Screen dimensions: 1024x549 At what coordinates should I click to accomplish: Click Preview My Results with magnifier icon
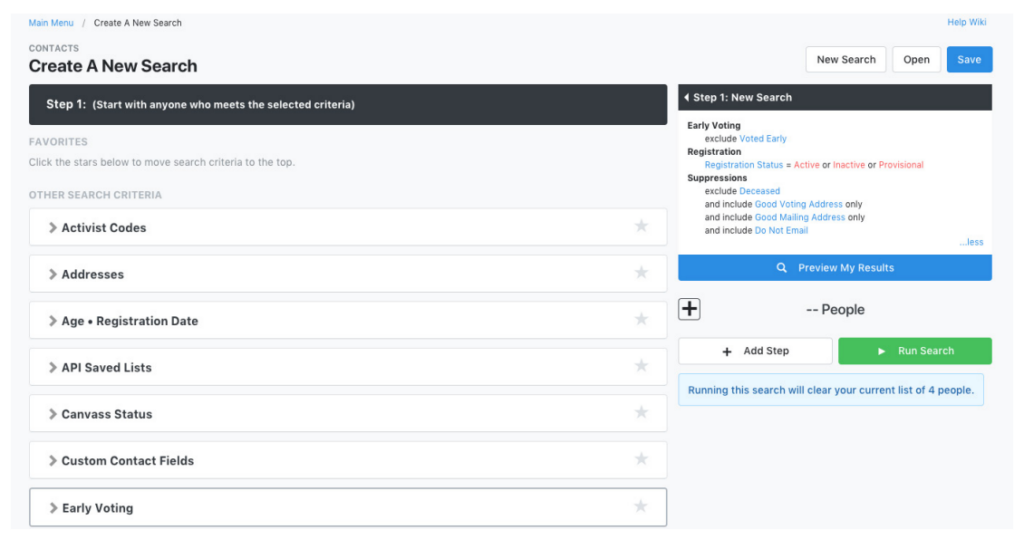[x=835, y=268]
